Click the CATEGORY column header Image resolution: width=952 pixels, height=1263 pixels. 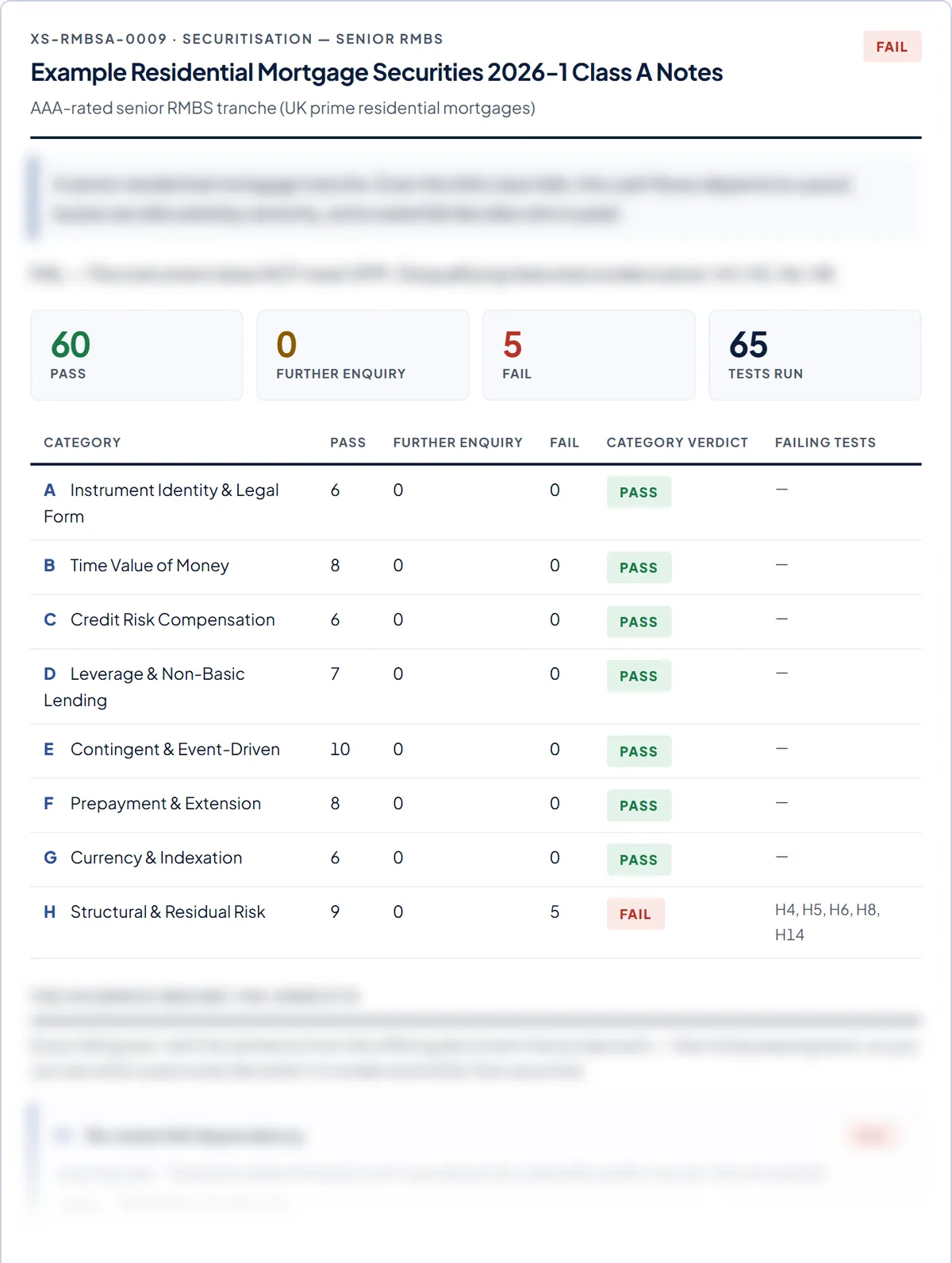point(83,443)
